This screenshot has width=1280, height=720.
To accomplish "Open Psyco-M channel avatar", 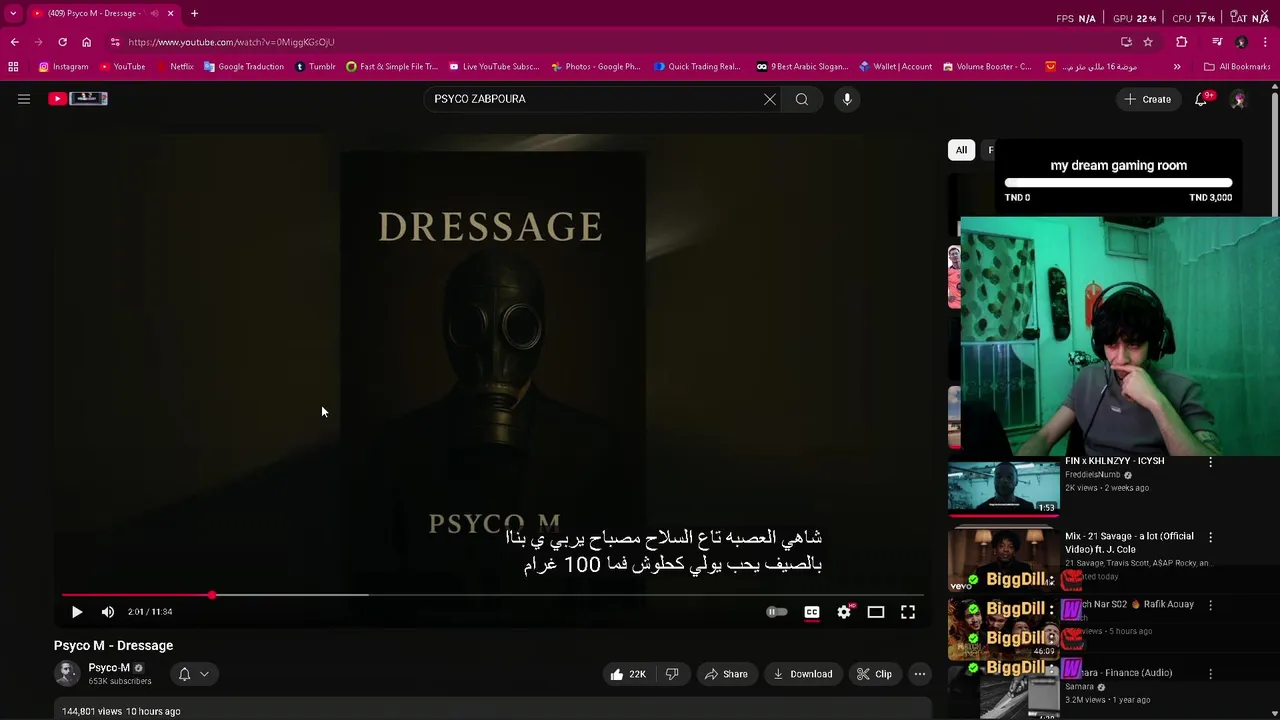I will pyautogui.click(x=67, y=674).
